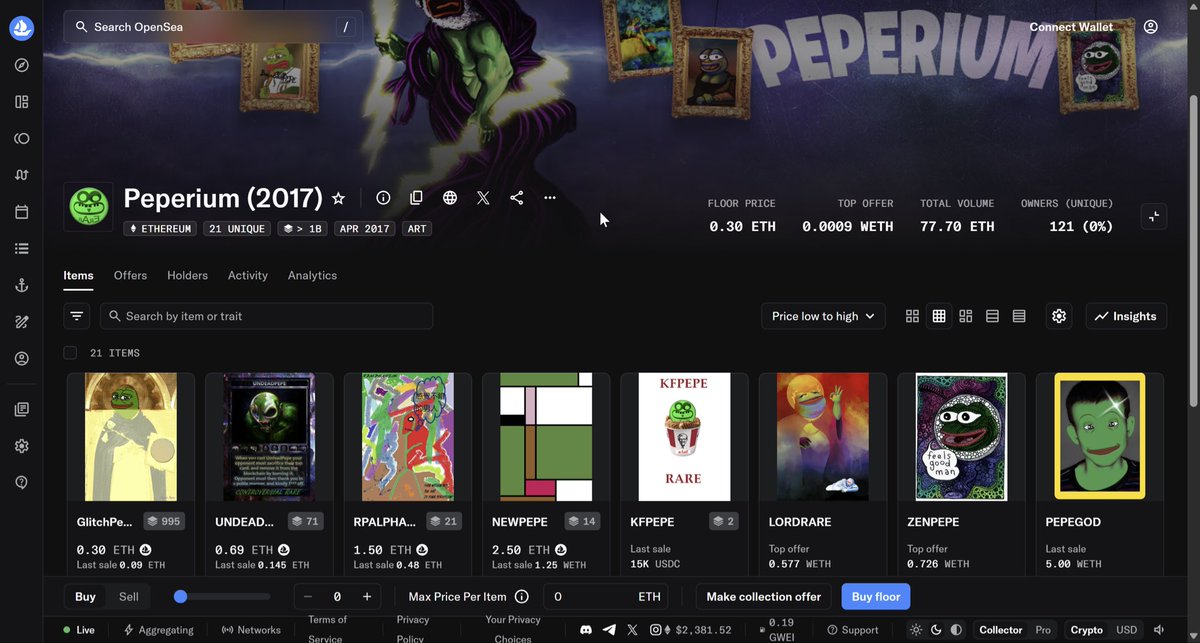Open the Price low to high dropdown
The height and width of the screenshot is (643, 1200).
(x=823, y=316)
